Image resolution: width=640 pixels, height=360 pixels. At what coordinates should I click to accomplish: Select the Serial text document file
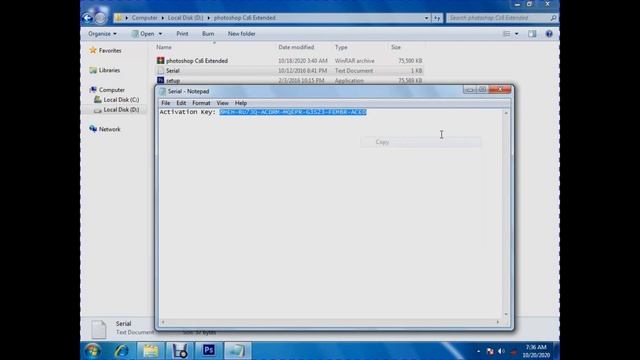[x=173, y=71]
